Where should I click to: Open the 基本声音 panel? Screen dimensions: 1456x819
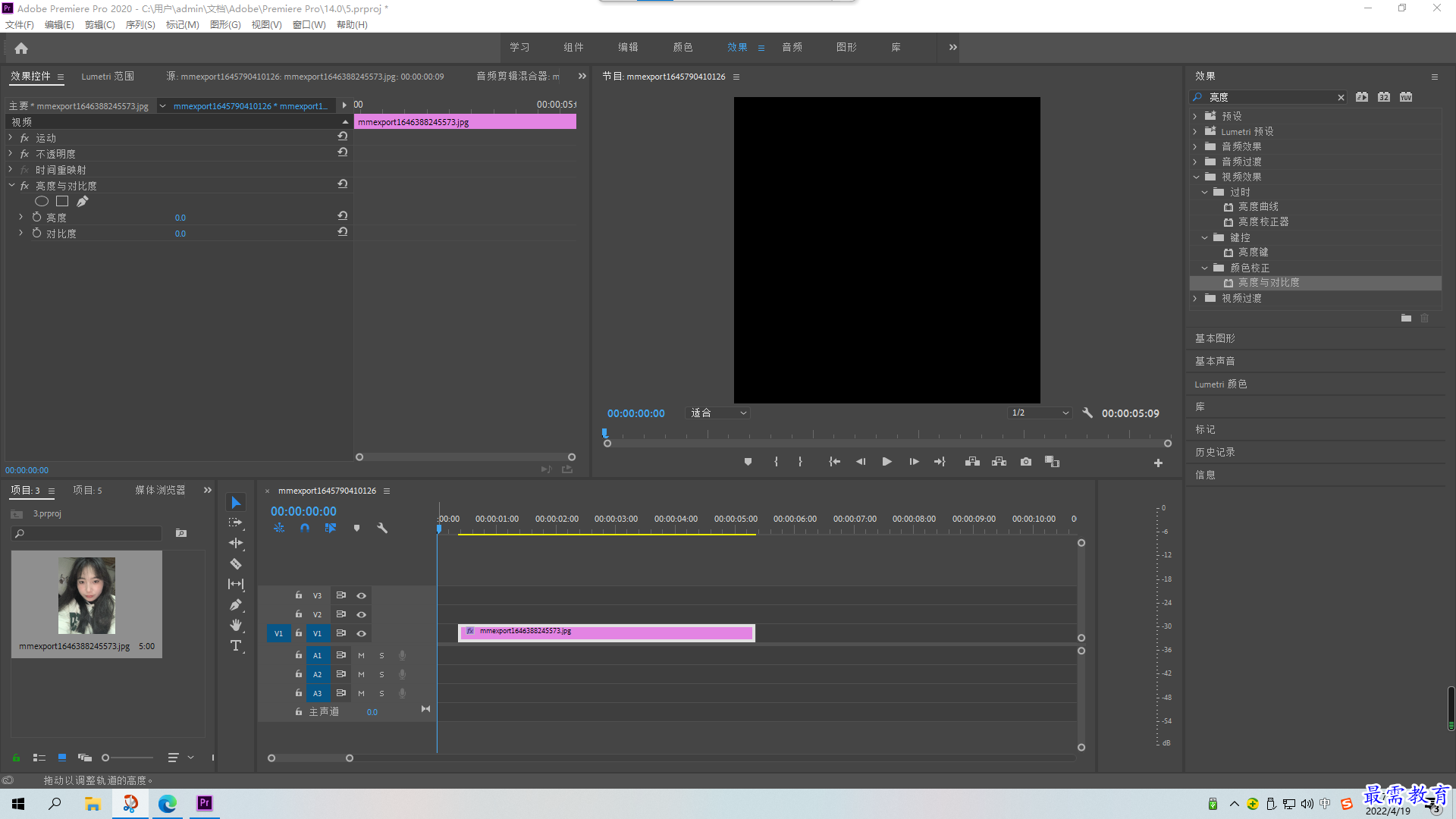click(x=1215, y=361)
